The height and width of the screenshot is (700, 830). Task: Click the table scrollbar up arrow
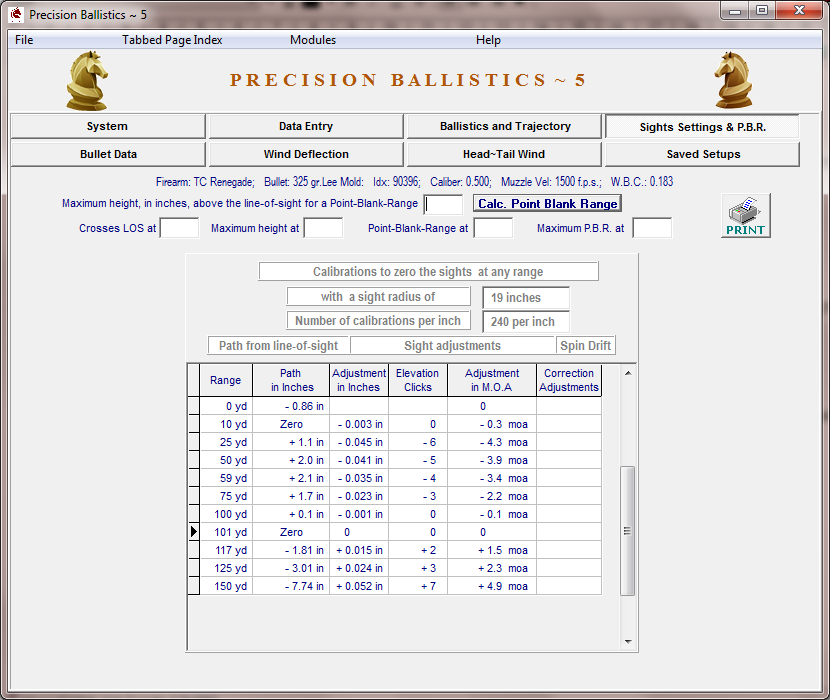pos(628,373)
